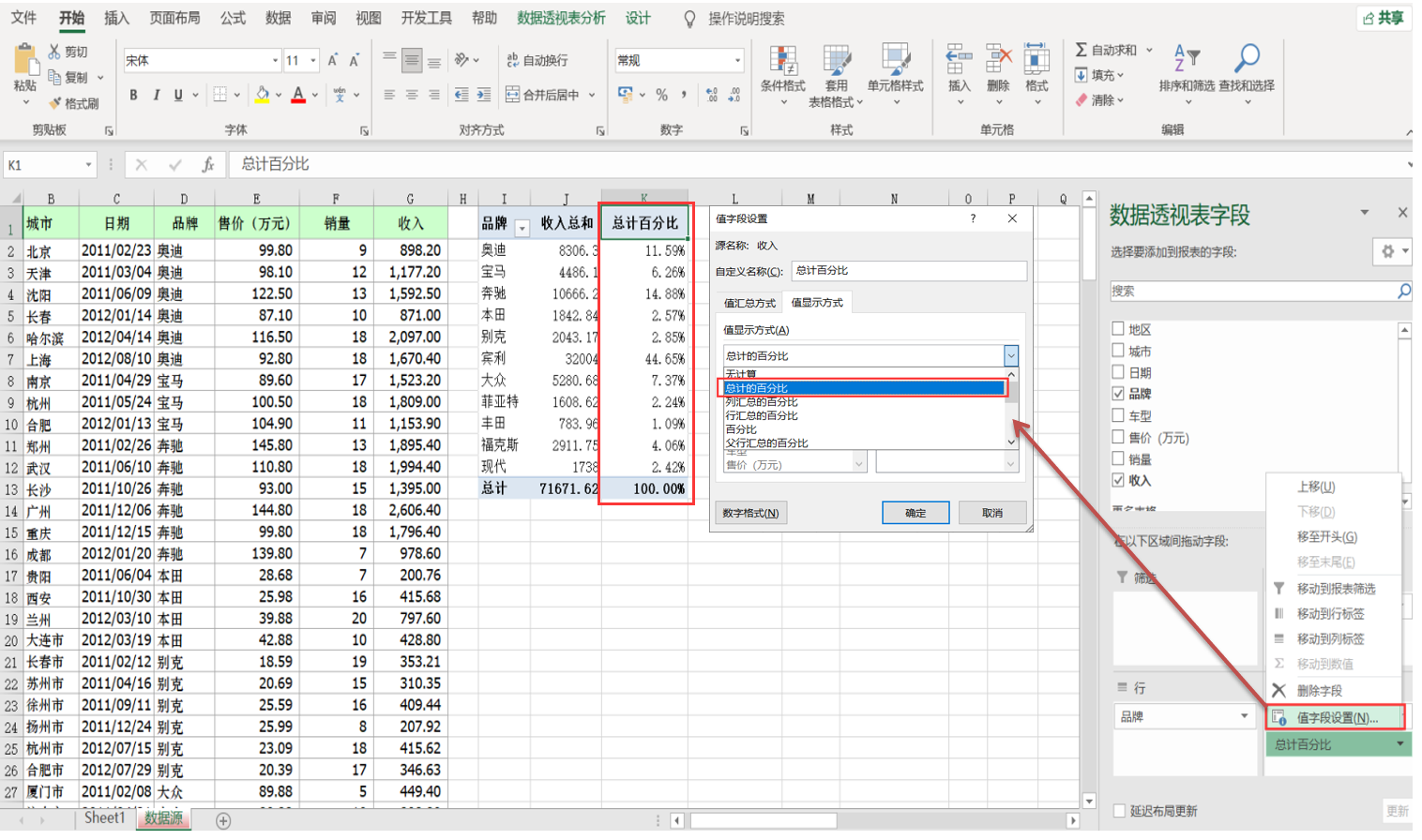Click Insert Function fx icon
Viewport: 1422px width, 840px height.
pos(208,164)
